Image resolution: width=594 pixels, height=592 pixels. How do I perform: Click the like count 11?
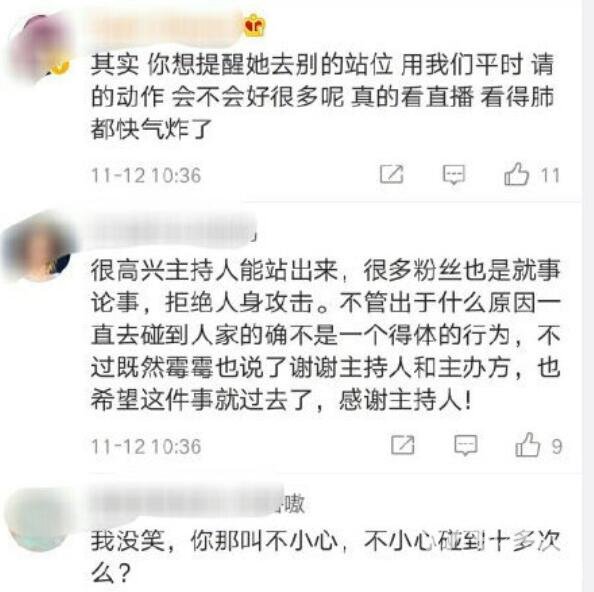(x=550, y=176)
